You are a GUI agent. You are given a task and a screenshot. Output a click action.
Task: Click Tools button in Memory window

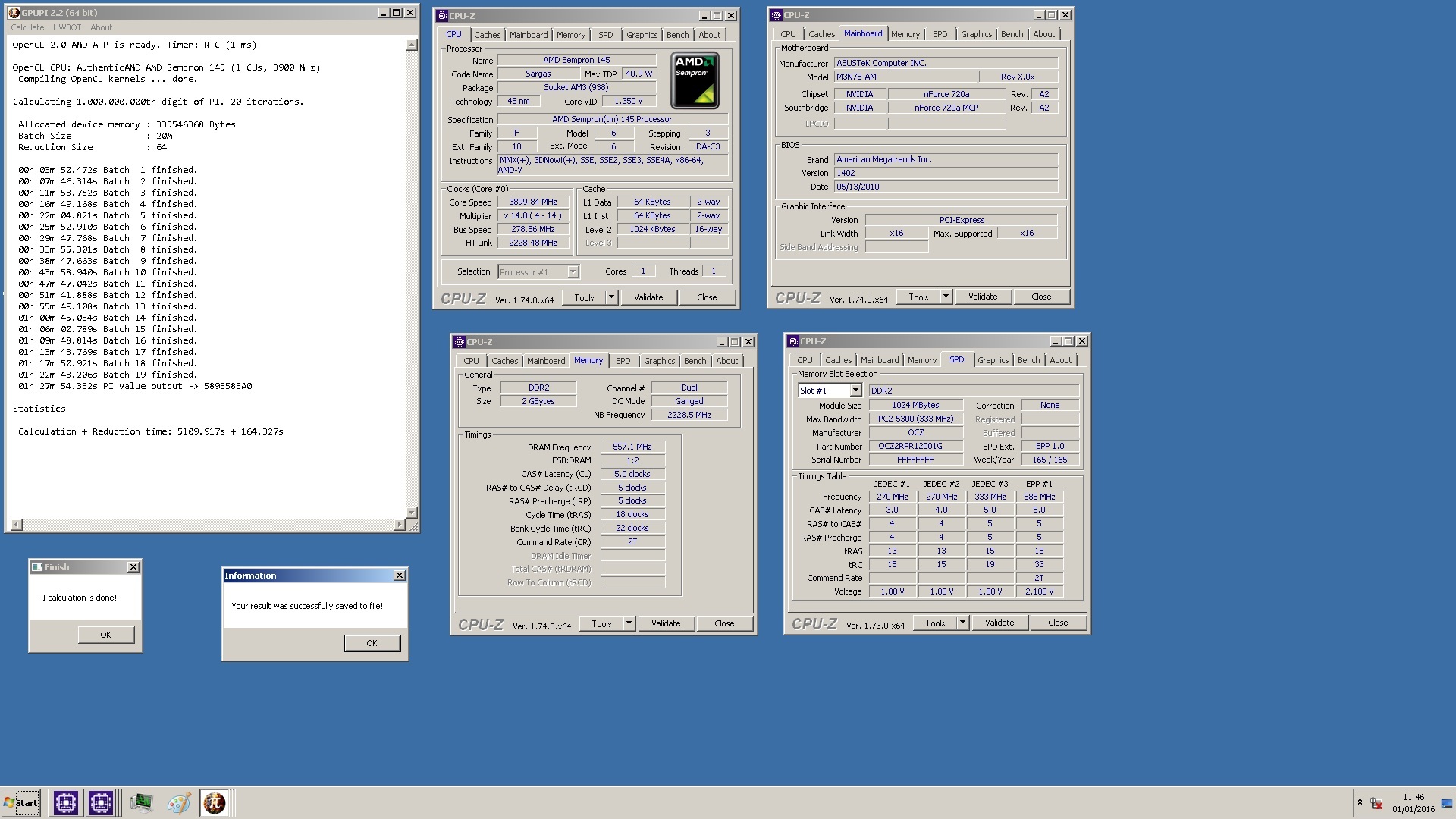601,623
